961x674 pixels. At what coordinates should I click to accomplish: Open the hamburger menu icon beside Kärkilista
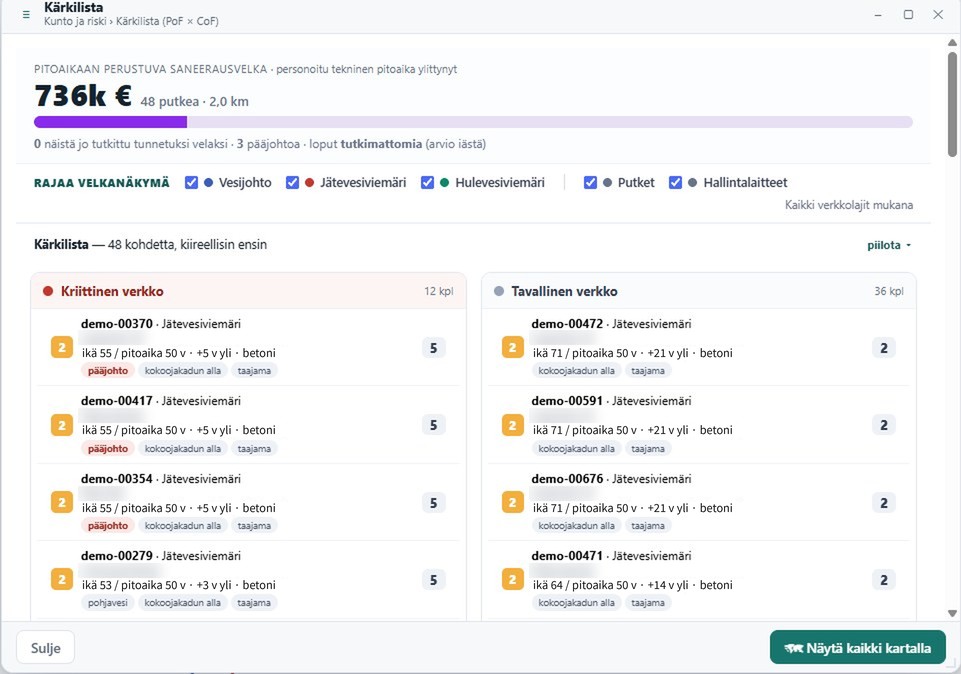coord(26,14)
